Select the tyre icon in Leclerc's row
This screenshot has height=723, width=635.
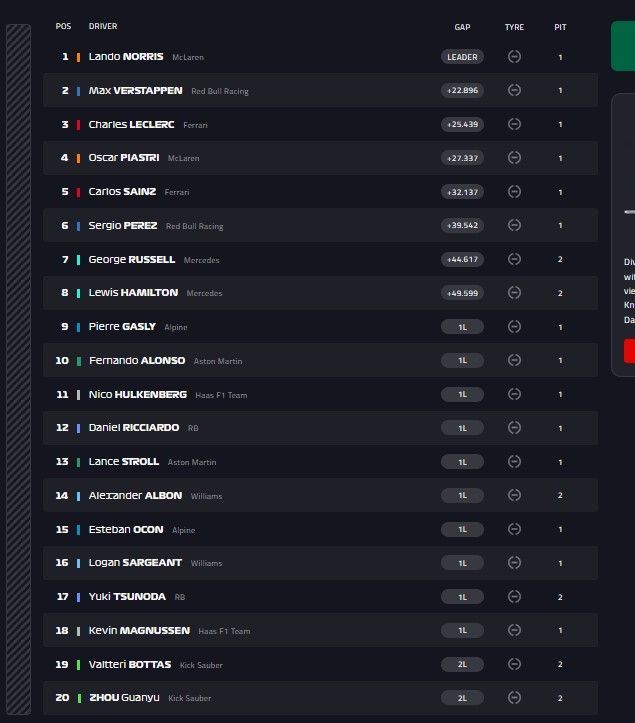514,124
